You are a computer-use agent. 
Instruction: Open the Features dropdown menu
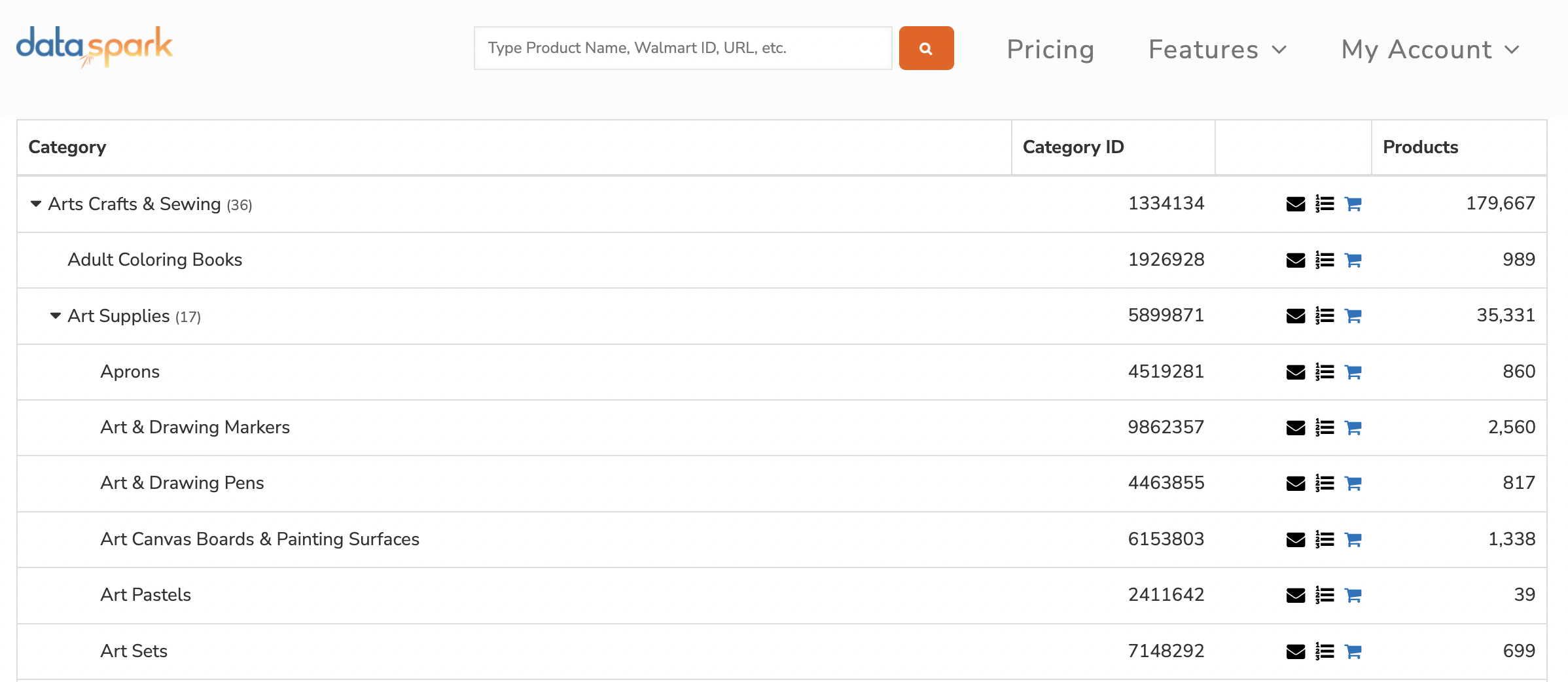(x=1217, y=50)
